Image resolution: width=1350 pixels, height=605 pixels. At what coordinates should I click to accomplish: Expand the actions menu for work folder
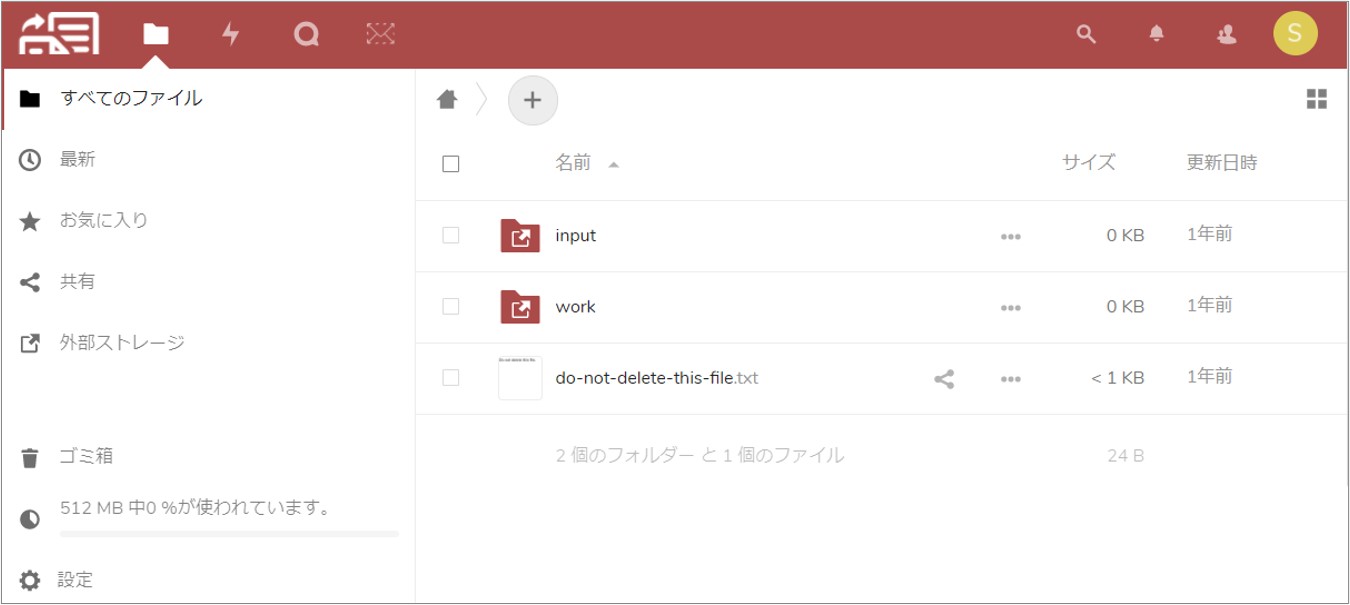click(x=1010, y=308)
